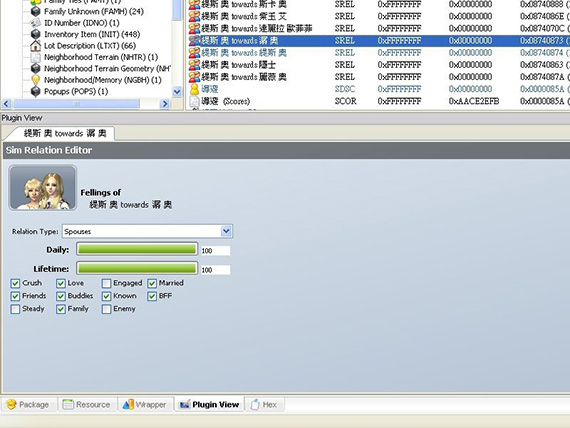Enable the Steady checkbox

[x=15, y=309]
